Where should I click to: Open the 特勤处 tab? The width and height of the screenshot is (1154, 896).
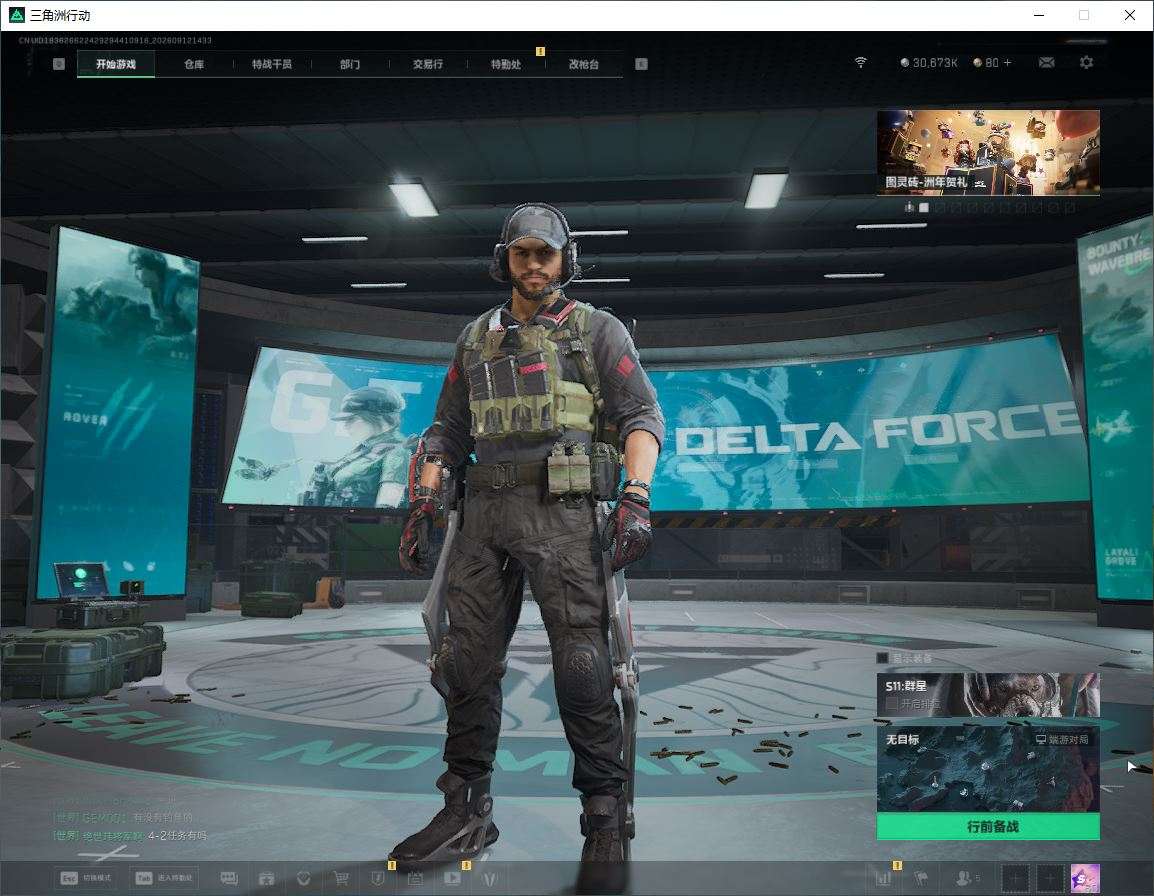tap(506, 64)
